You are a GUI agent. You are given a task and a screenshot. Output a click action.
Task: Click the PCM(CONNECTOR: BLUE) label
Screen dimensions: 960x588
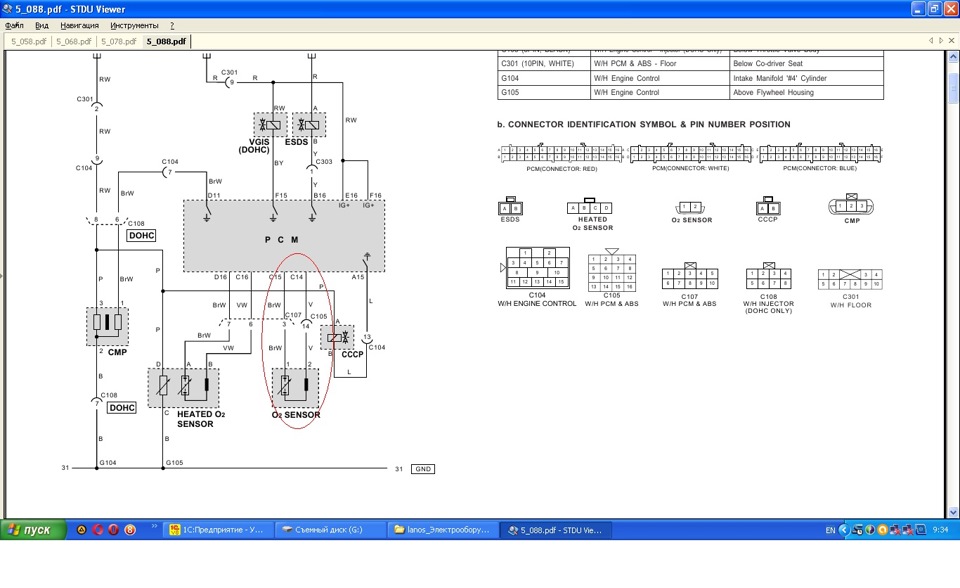[x=819, y=168]
